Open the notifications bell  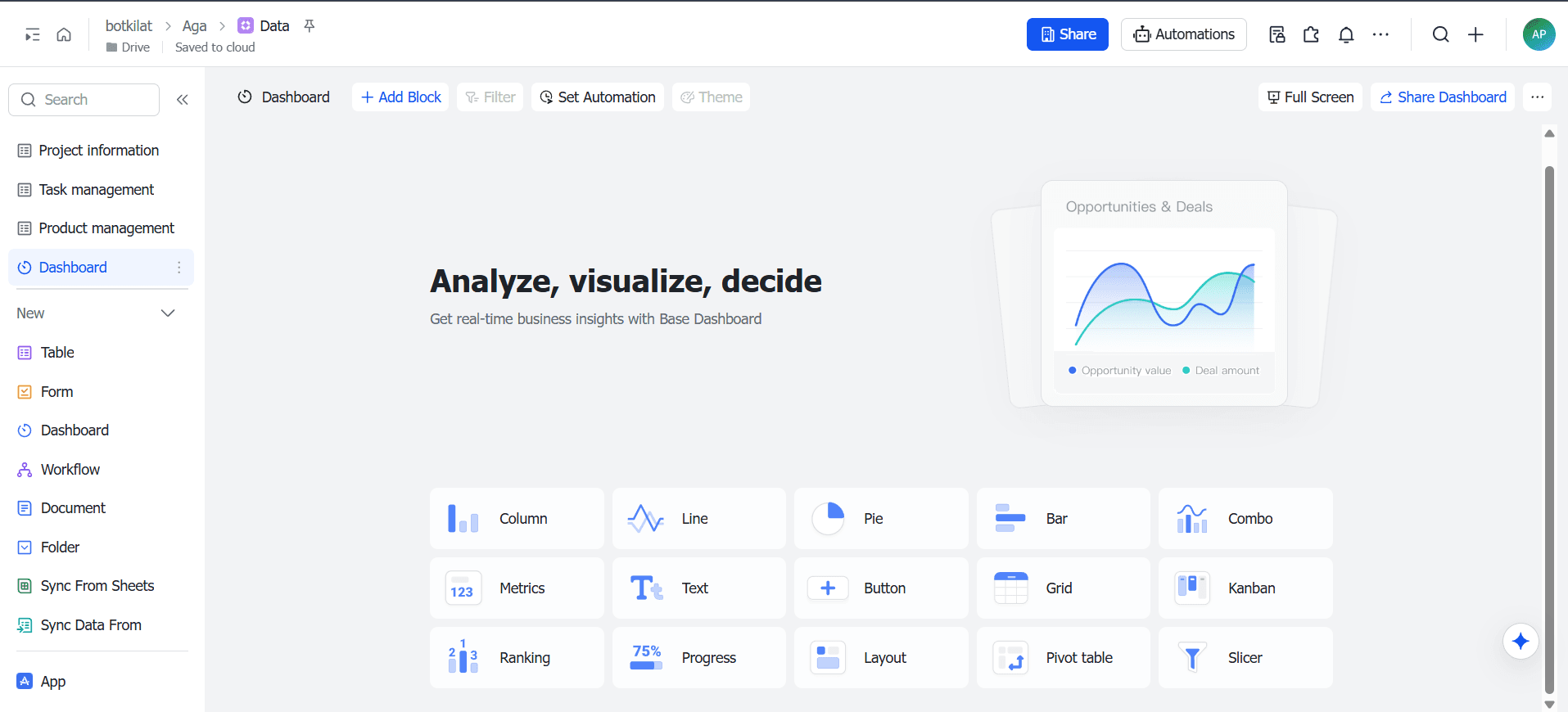coord(1346,34)
